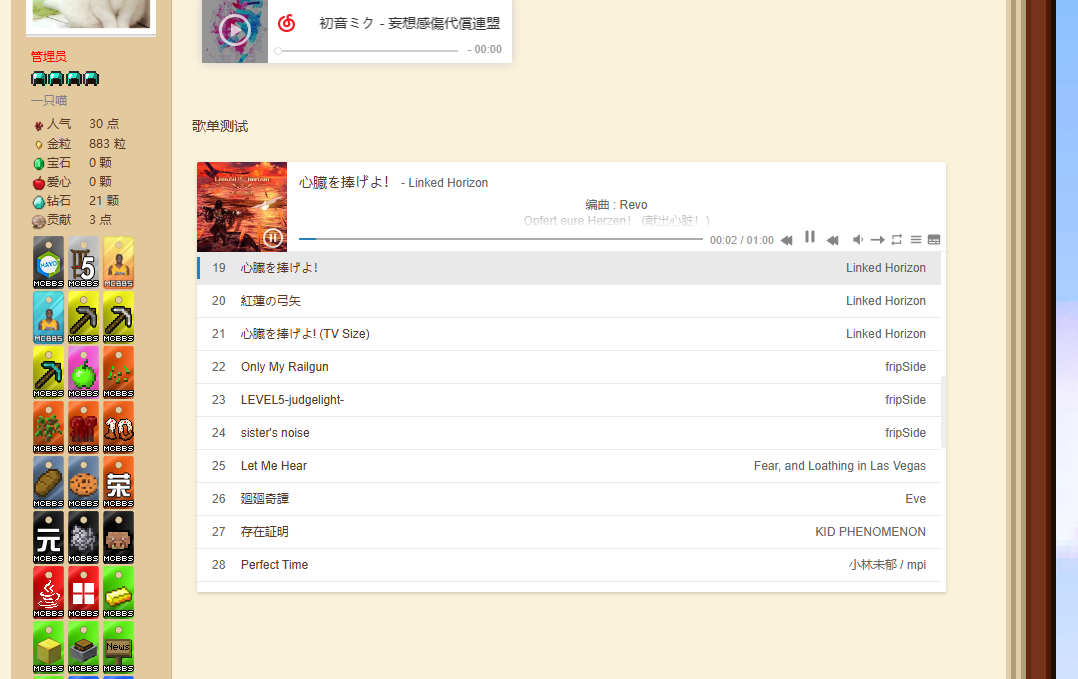This screenshot has width=1078, height=679.
Task: Click the brown pig-face medal
Action: (118, 537)
